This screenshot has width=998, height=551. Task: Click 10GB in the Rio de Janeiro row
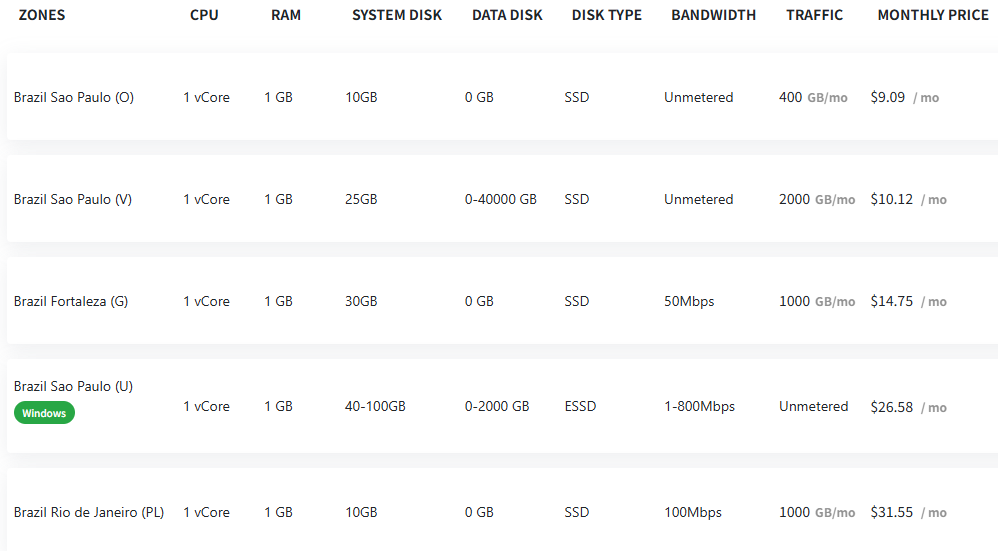(x=361, y=512)
